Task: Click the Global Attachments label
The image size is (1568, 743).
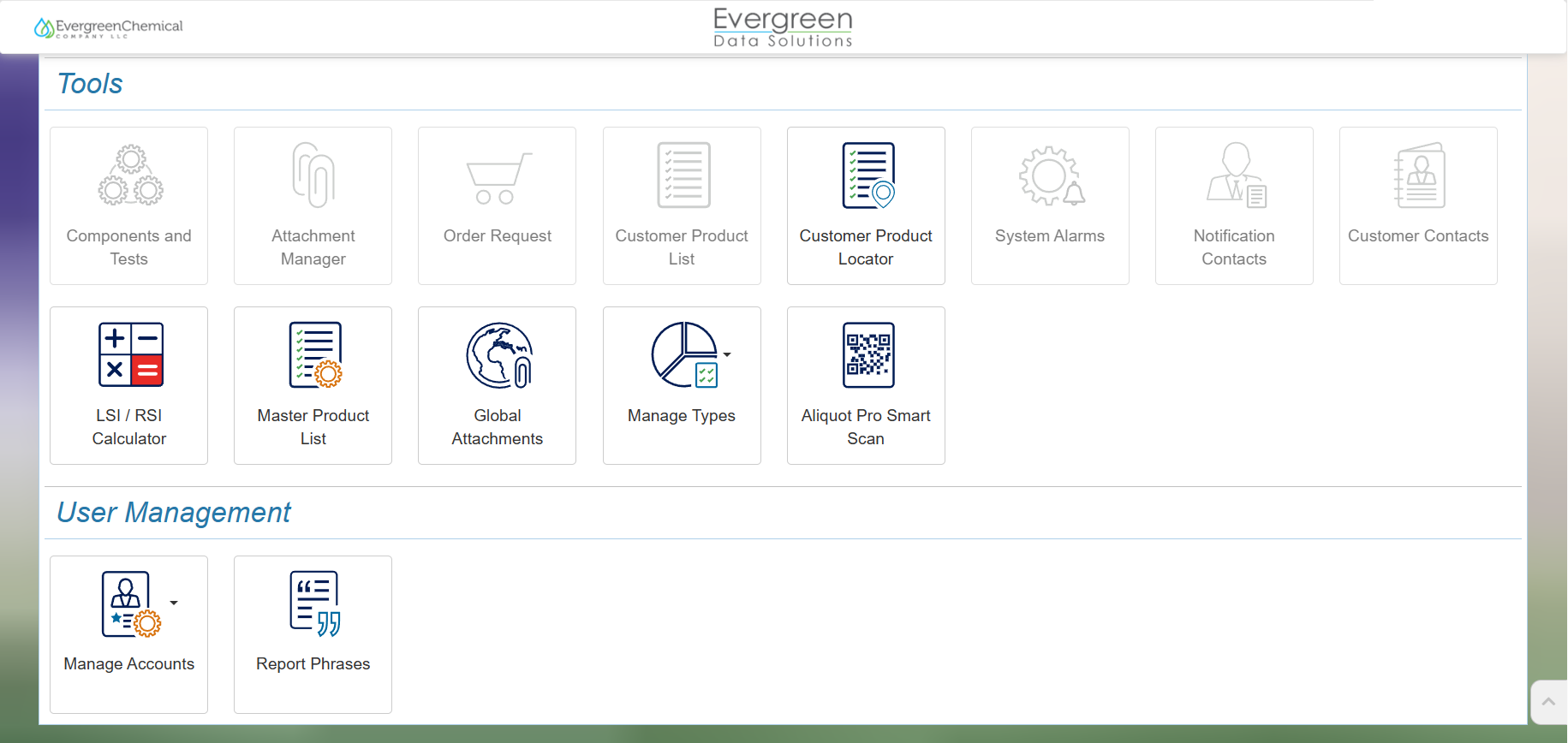Action: point(498,427)
